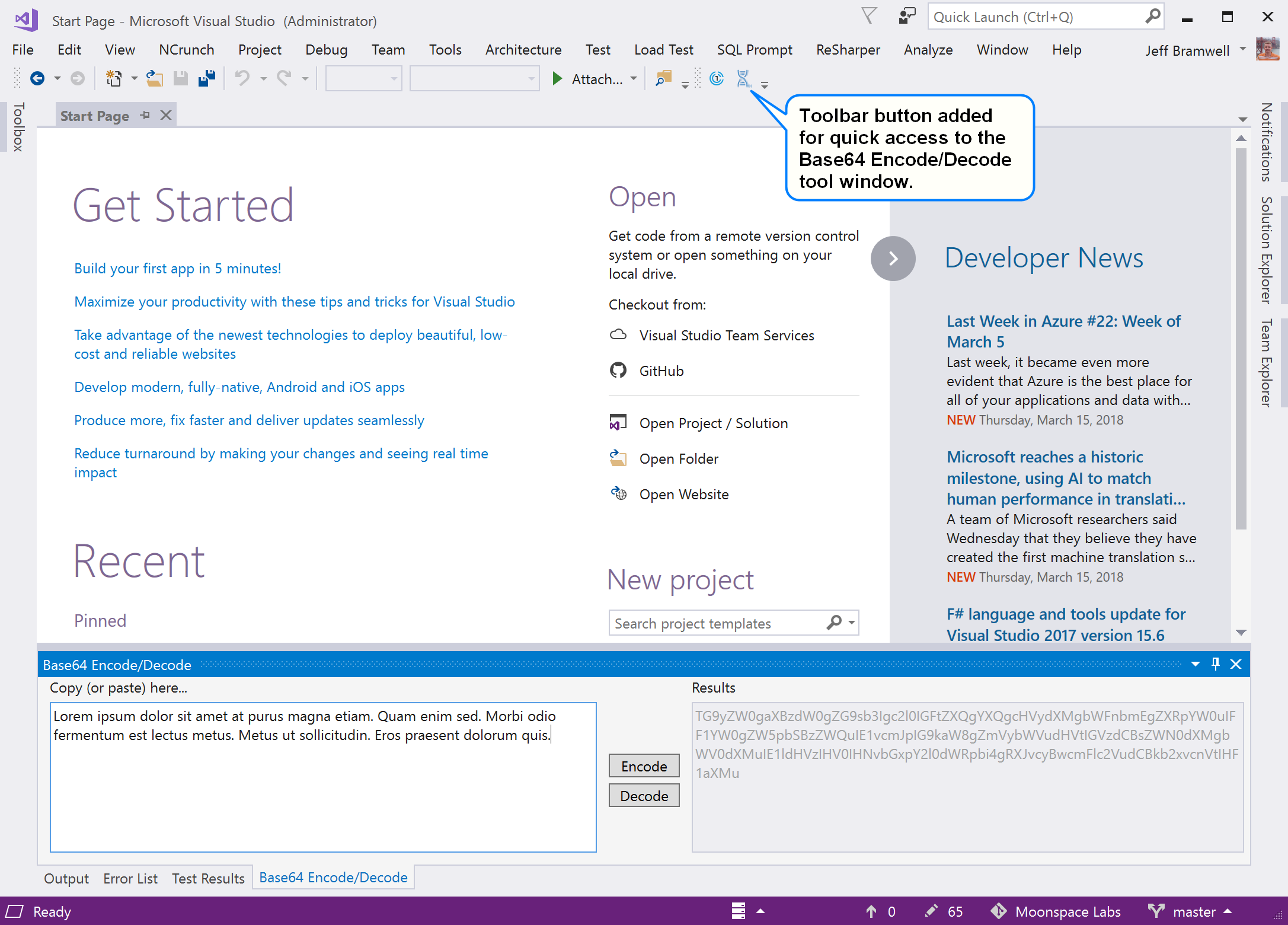Click inside the 'Copy (or paste) here...' text box

(x=323, y=777)
